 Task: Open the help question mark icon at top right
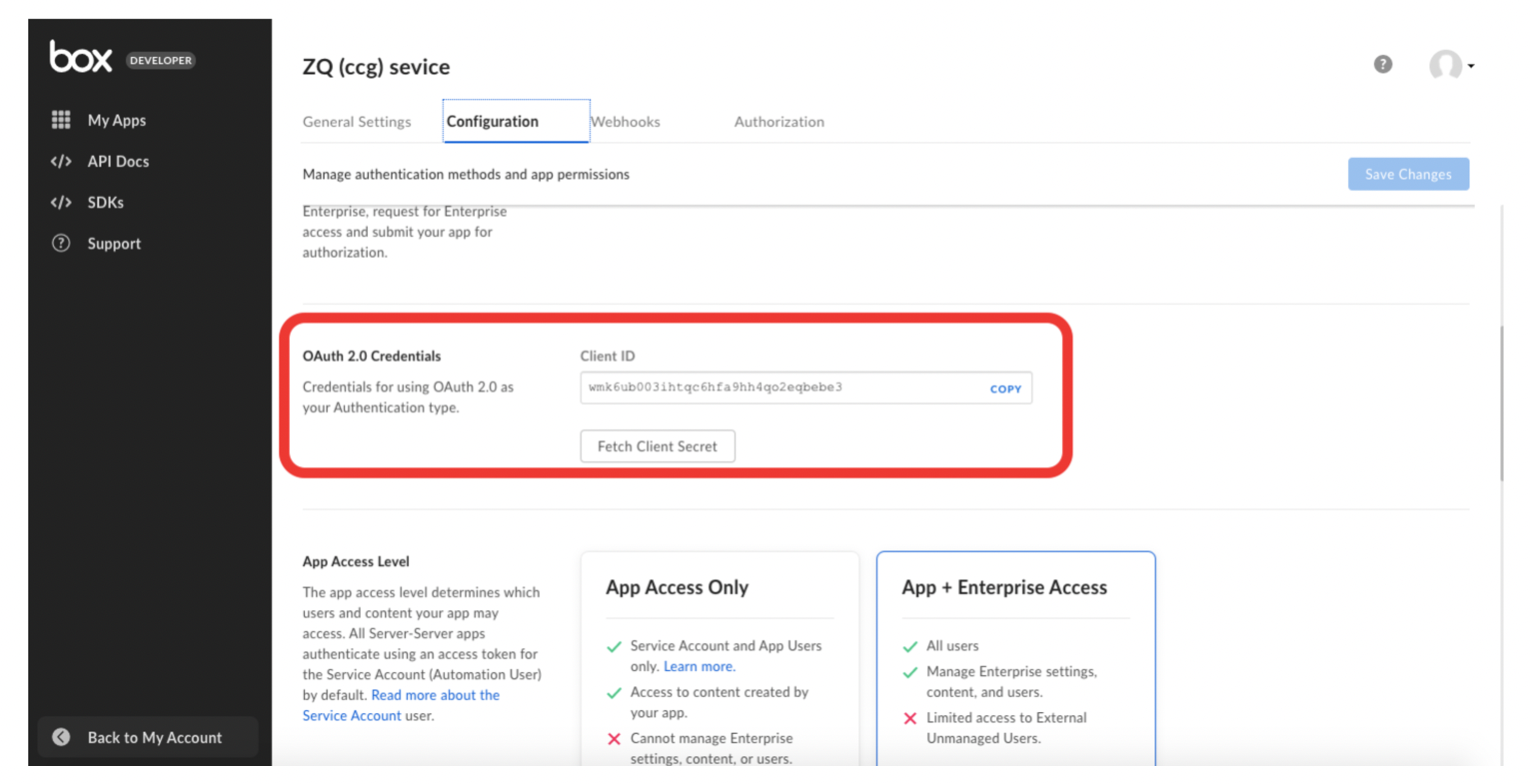(1383, 65)
